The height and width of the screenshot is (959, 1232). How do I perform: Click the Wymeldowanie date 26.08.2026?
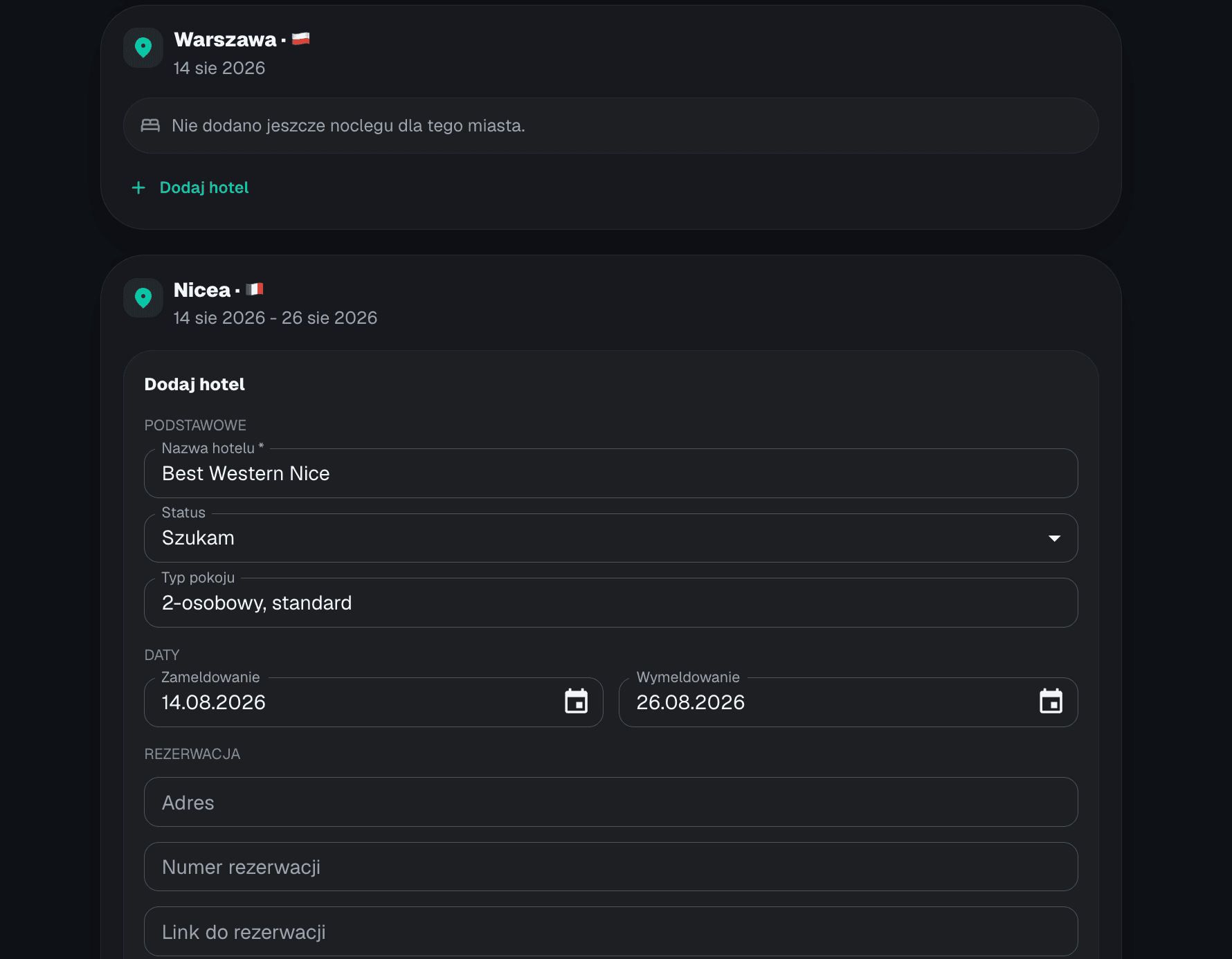[691, 702]
